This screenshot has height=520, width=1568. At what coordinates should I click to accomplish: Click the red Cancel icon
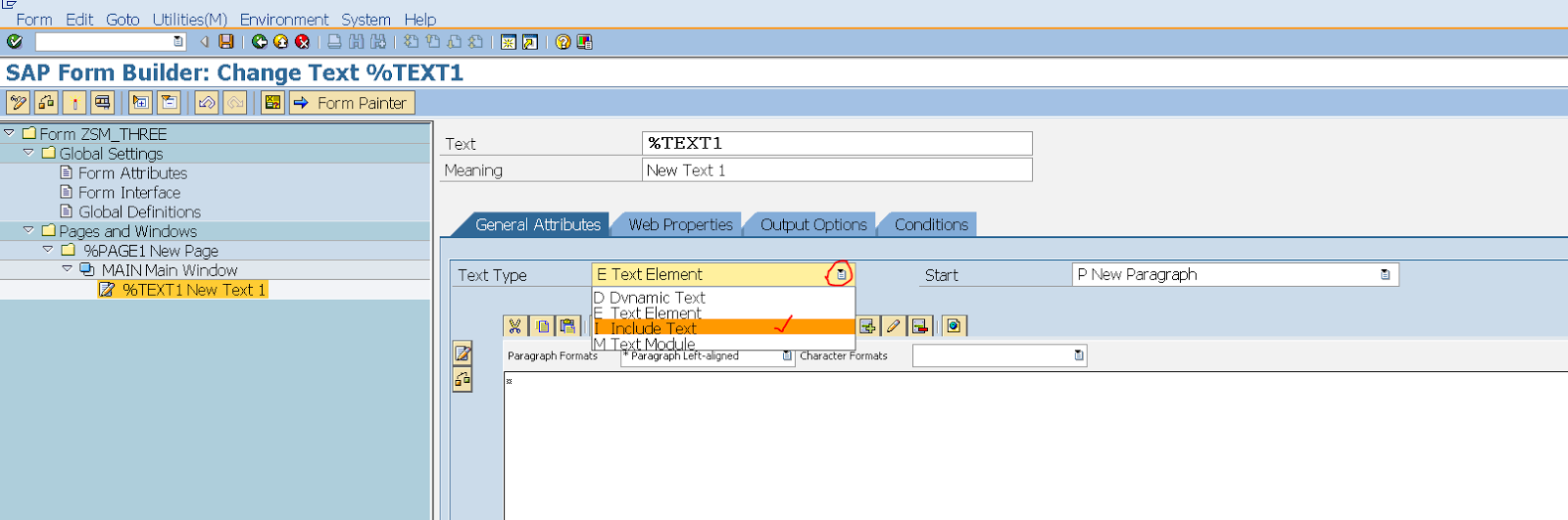click(x=303, y=41)
